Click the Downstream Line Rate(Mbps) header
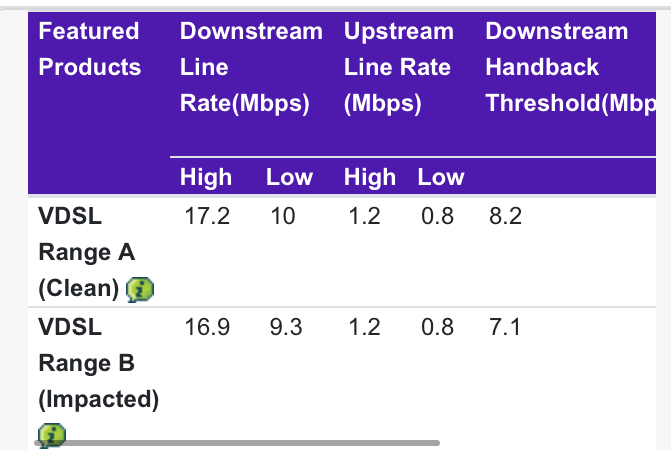Viewport: 671px width, 450px height. pyautogui.click(x=251, y=67)
